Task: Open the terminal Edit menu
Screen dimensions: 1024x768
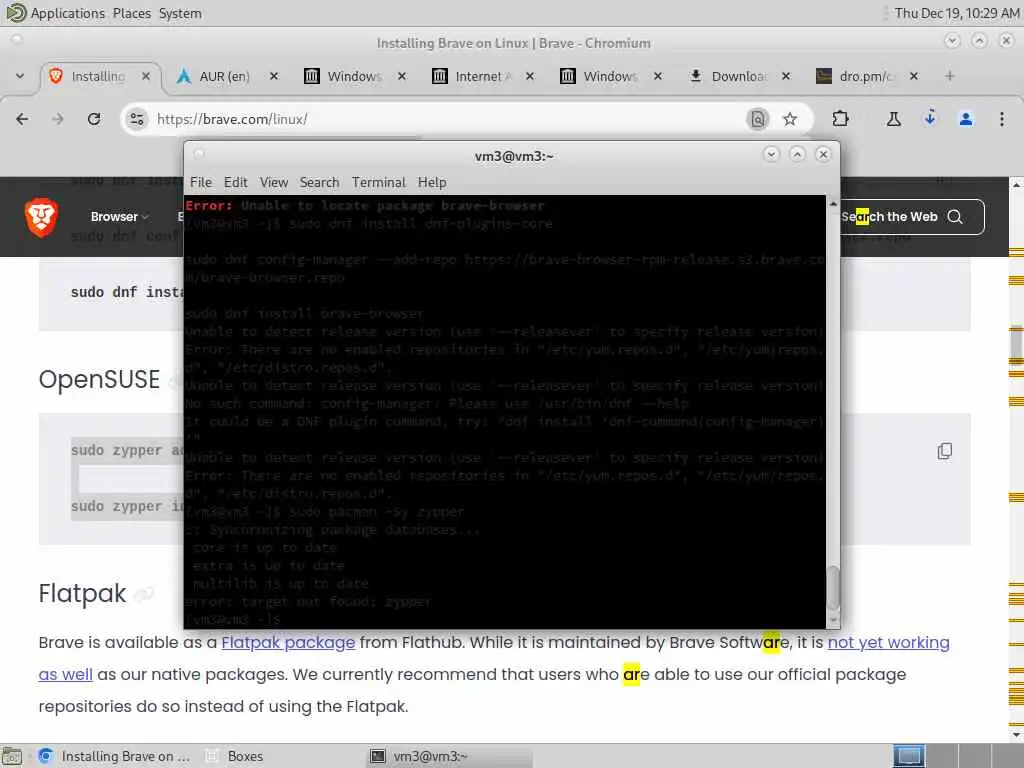Action: coord(235,182)
